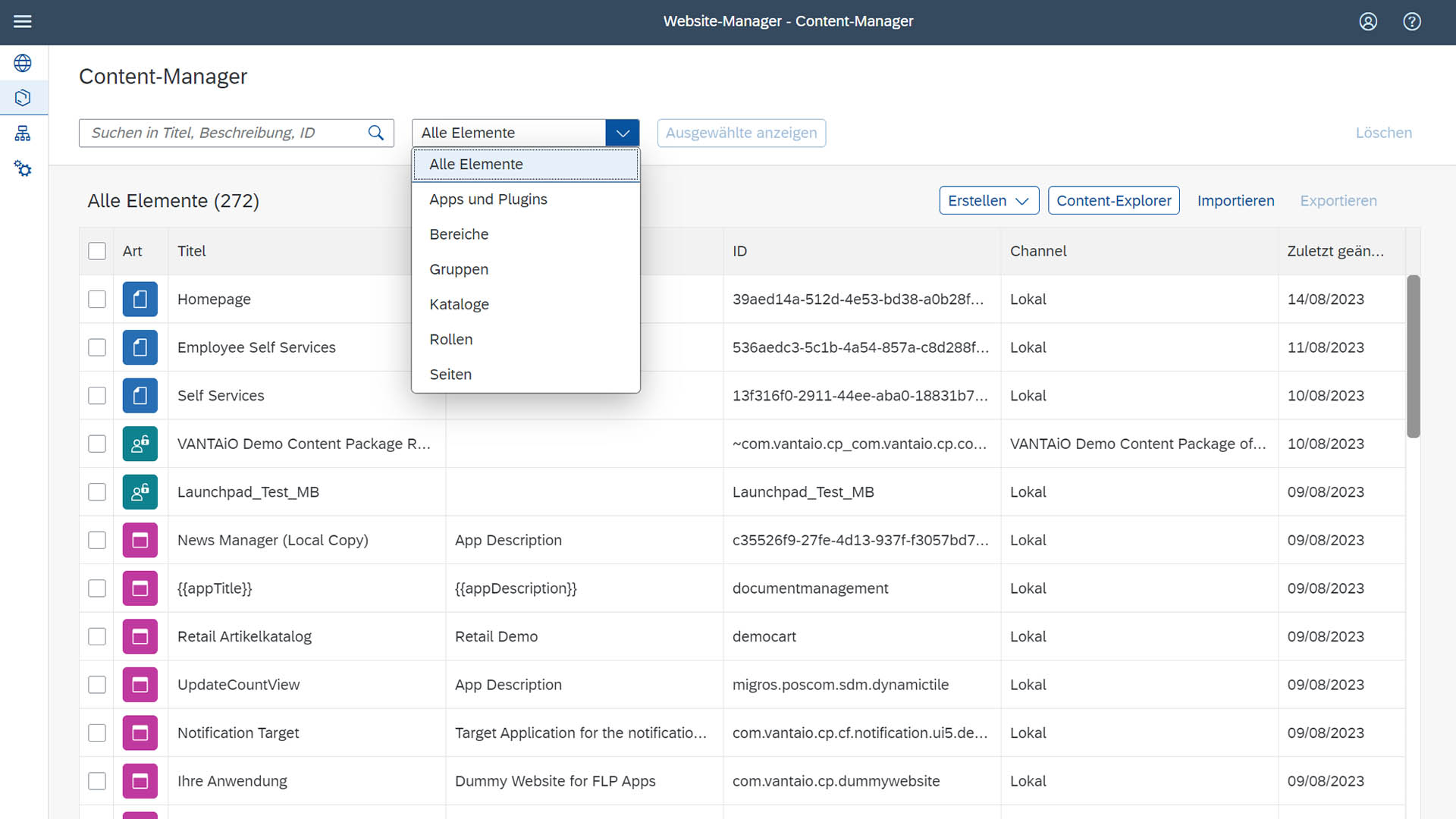The image size is (1456, 819).
Task: Click the Importieren button
Action: point(1235,200)
